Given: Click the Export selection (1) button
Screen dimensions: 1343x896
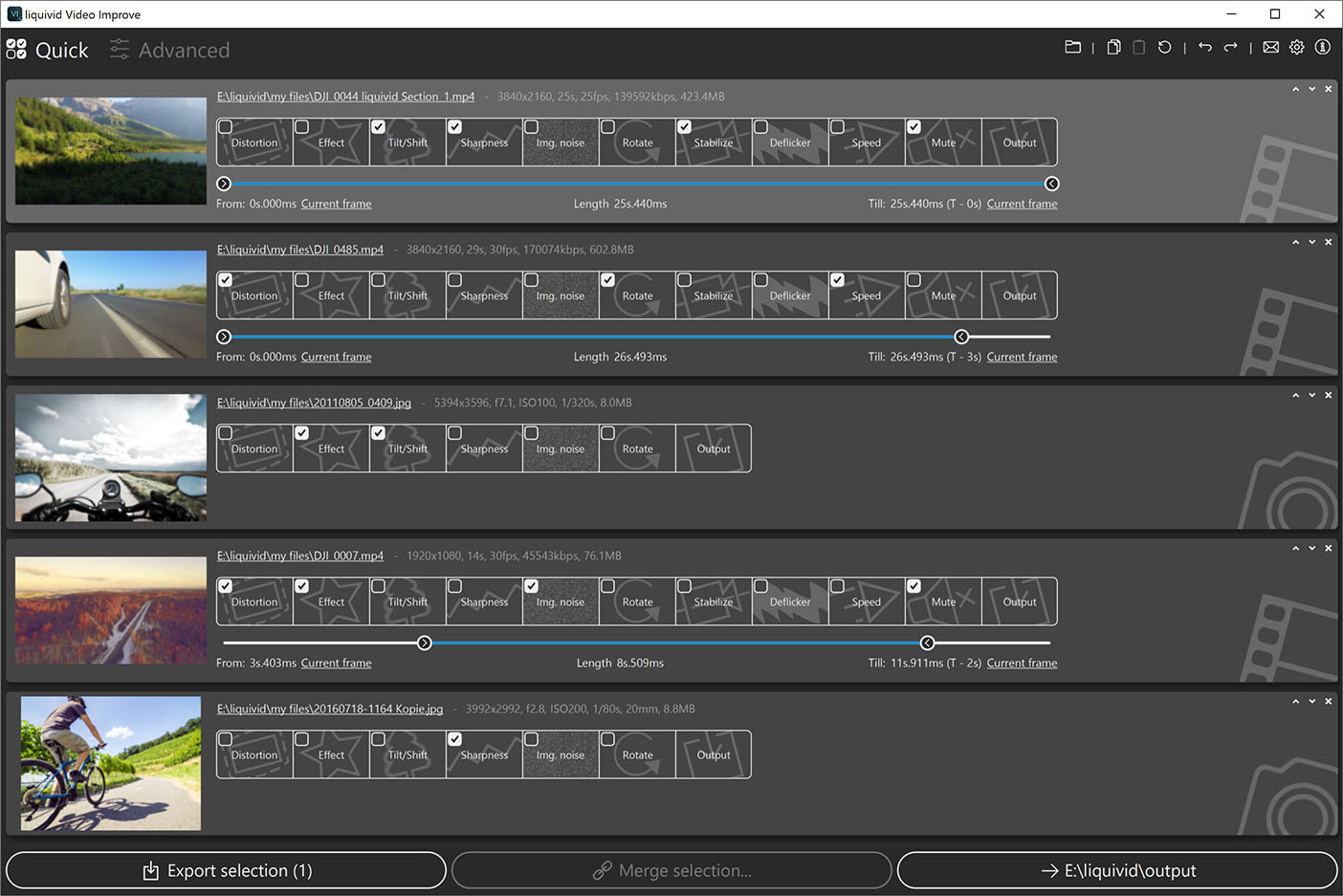Looking at the screenshot, I should click(227, 870).
